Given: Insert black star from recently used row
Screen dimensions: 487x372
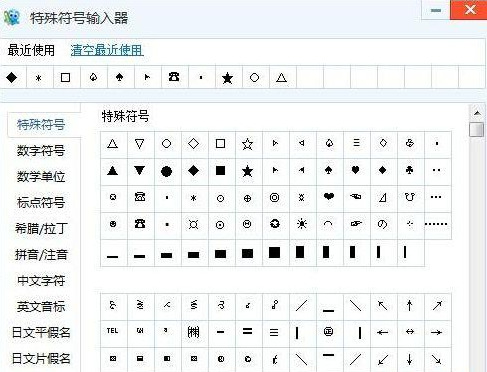Looking at the screenshot, I should pyautogui.click(x=227, y=78).
